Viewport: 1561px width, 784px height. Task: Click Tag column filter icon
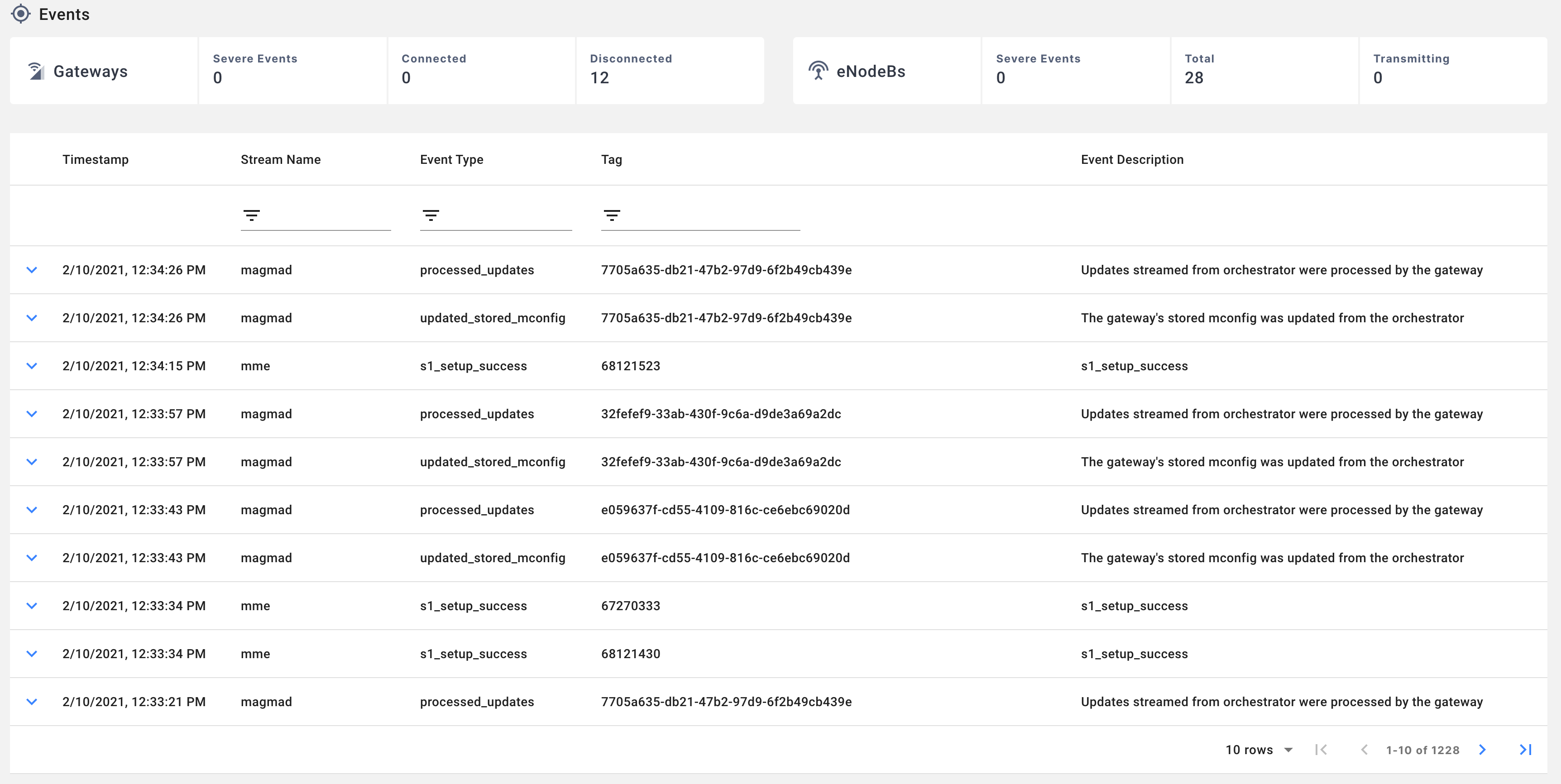pos(612,215)
